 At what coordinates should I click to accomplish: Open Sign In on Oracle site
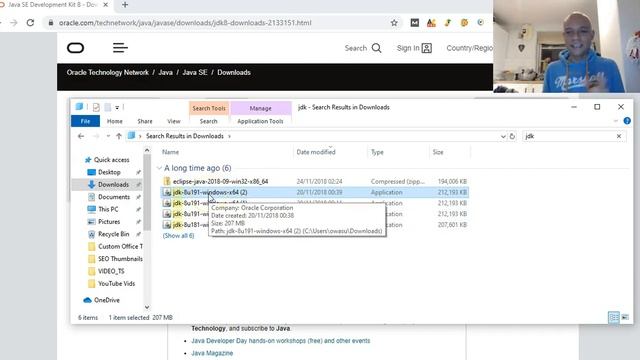[x=414, y=48]
